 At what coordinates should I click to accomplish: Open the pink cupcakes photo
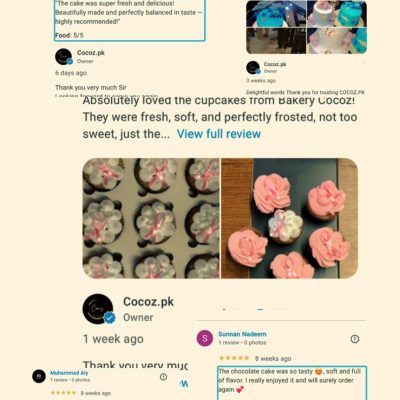tap(289, 218)
